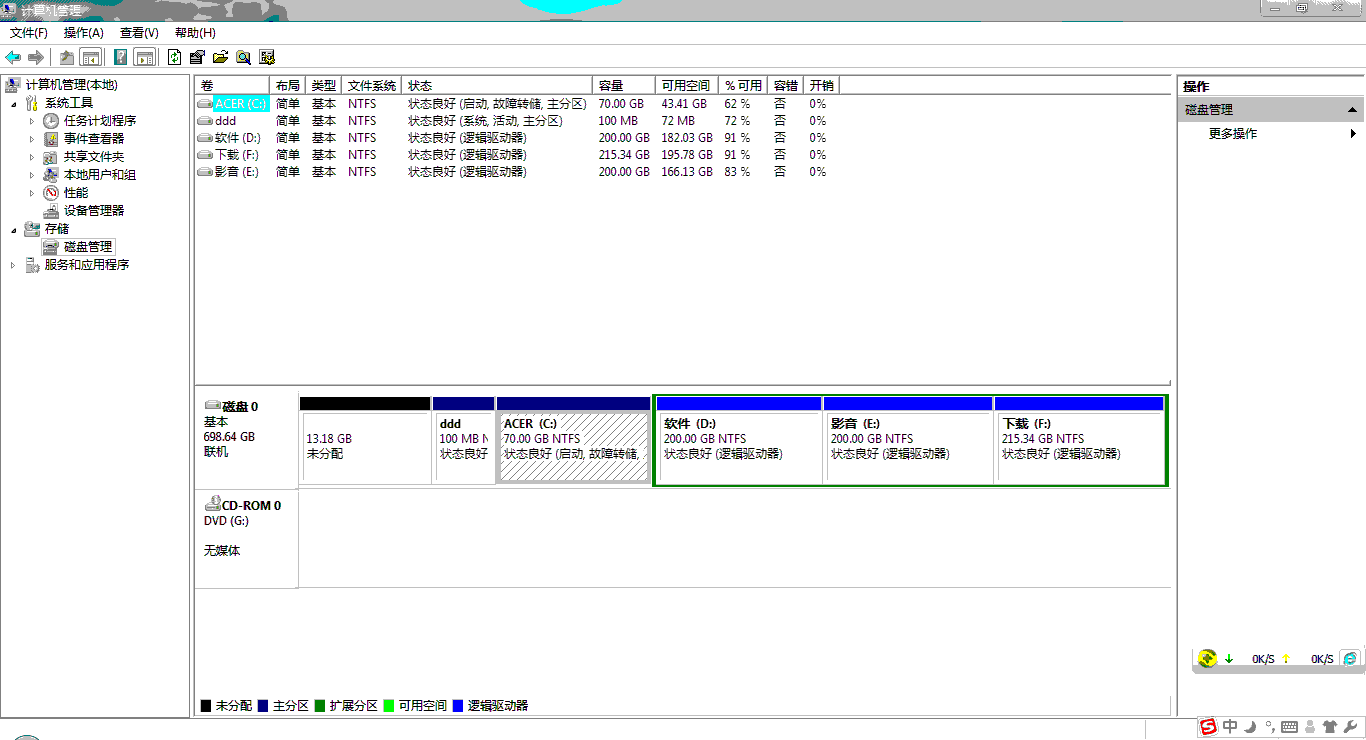The height and width of the screenshot is (740, 1366).
Task: Collapse the 系统工具 tree node
Action: tap(14, 103)
